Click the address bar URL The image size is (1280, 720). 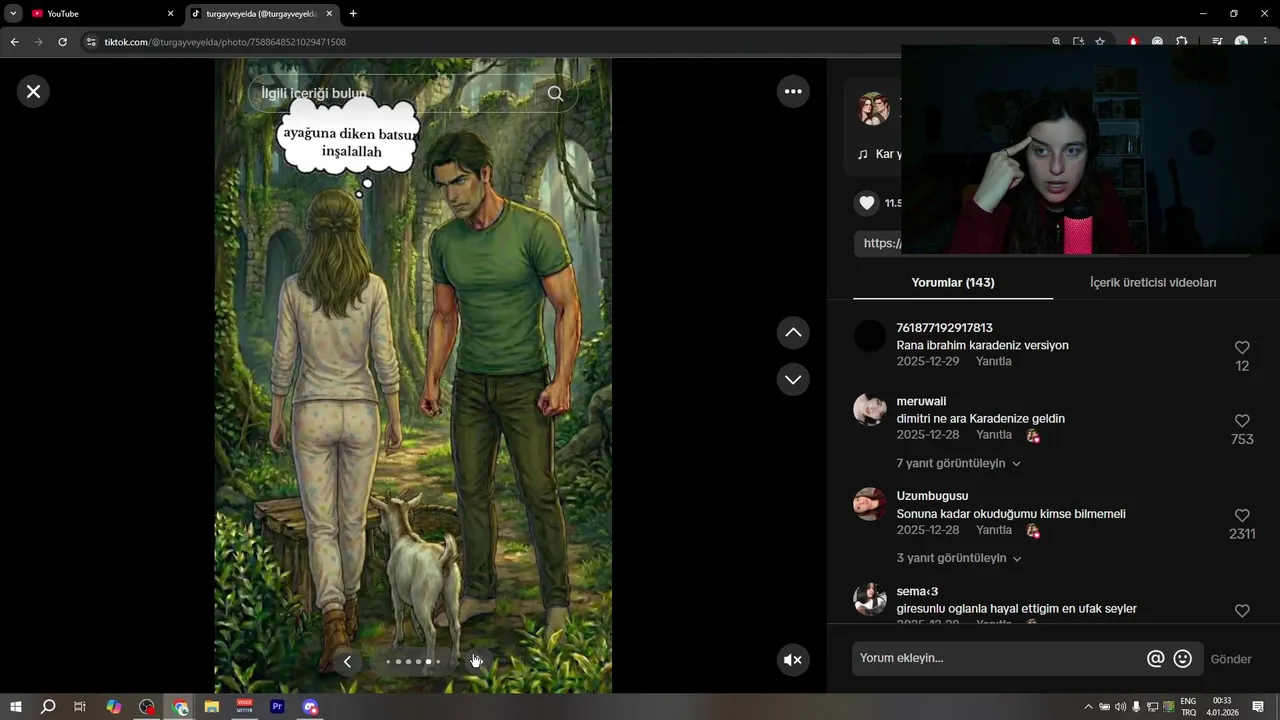225,42
